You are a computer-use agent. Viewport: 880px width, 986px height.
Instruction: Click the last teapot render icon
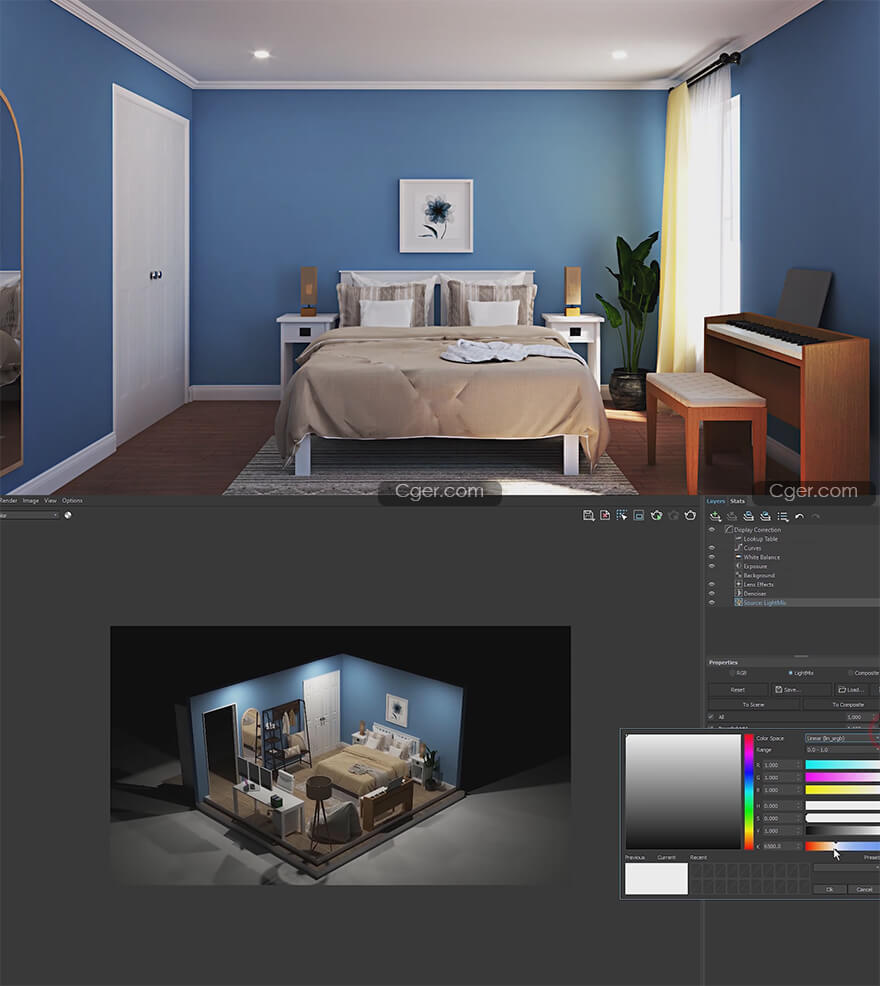[691, 515]
